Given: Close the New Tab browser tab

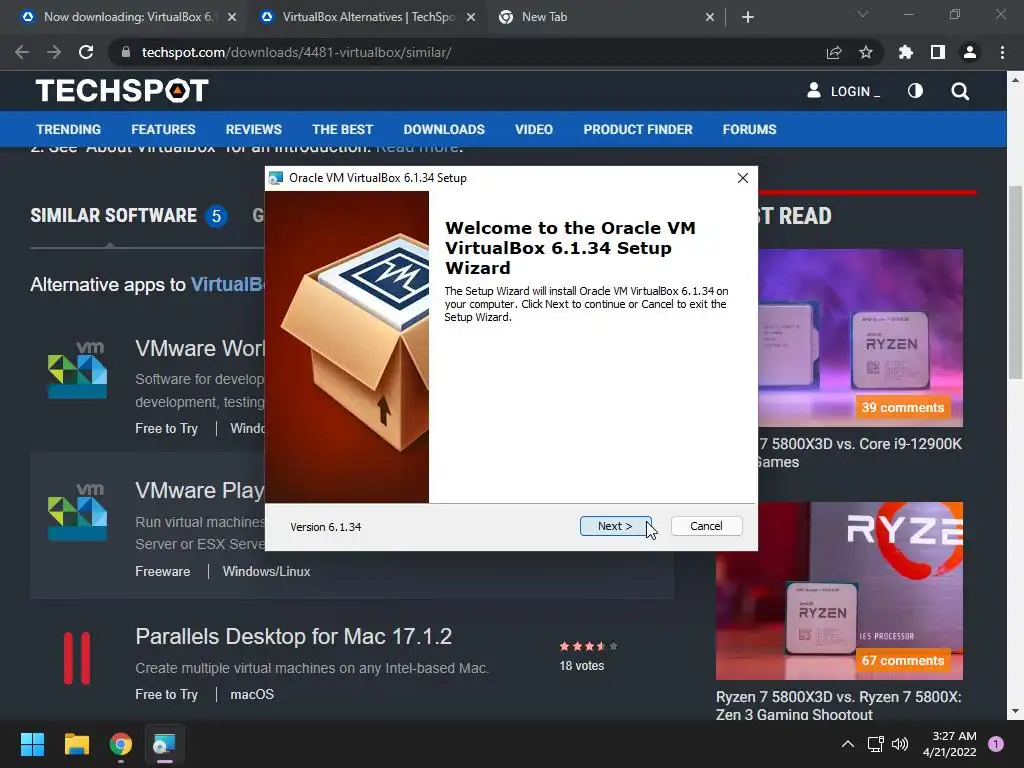Looking at the screenshot, I should [710, 17].
